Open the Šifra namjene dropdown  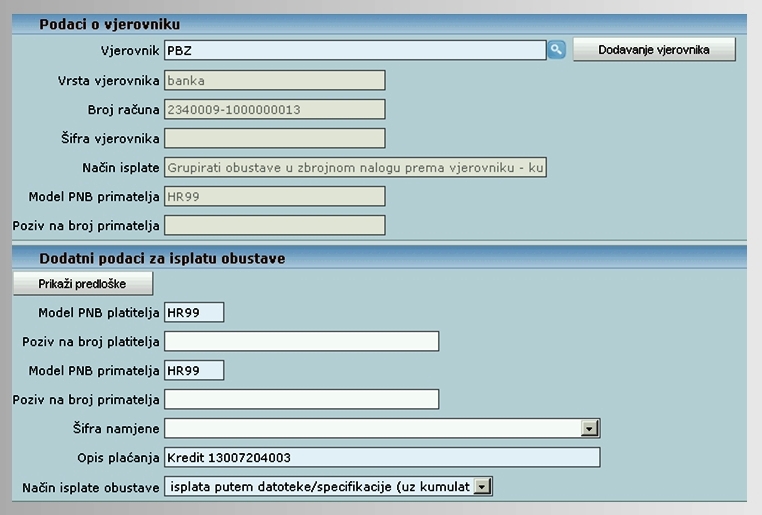(590, 429)
